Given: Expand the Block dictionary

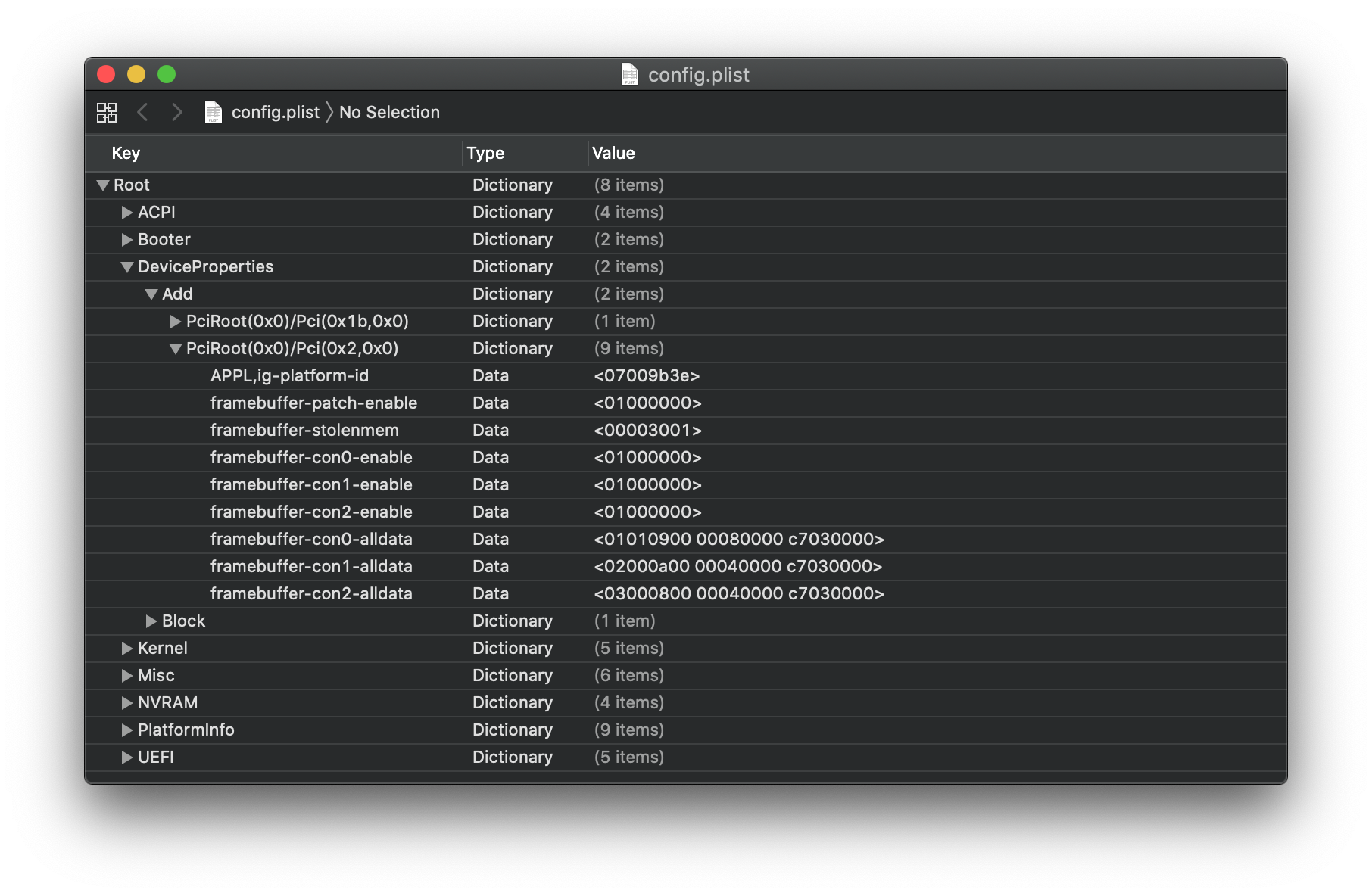Looking at the screenshot, I should point(151,621).
